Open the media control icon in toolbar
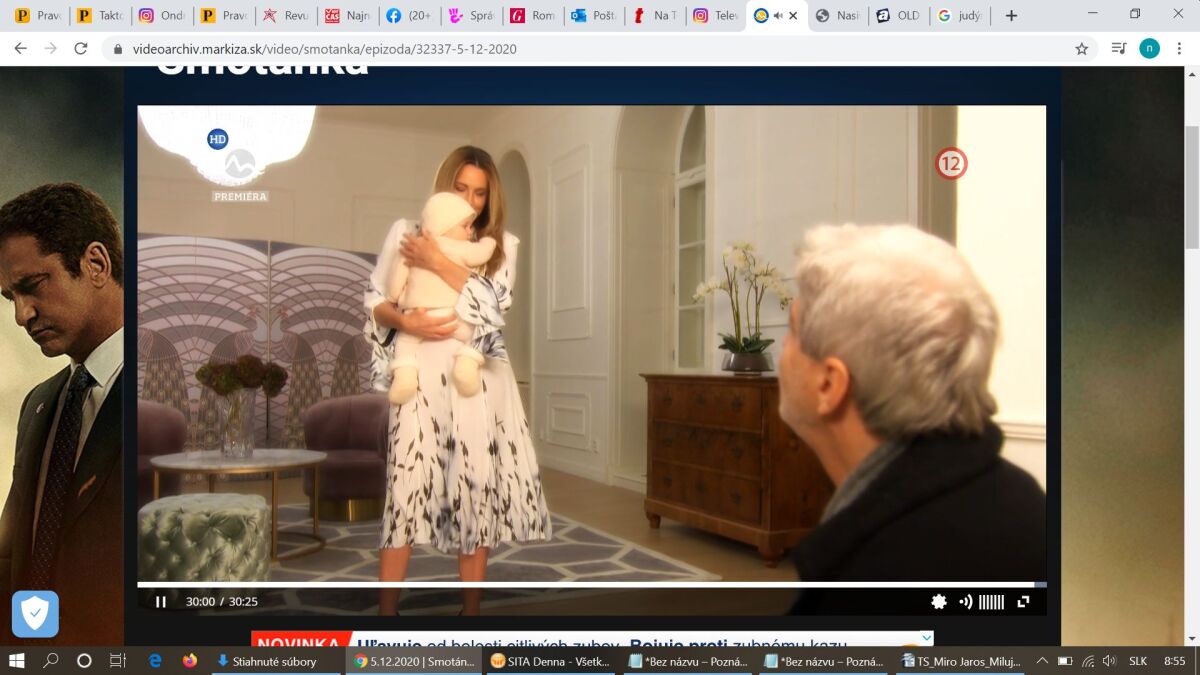Viewport: 1200px width, 675px height. coord(1119,48)
